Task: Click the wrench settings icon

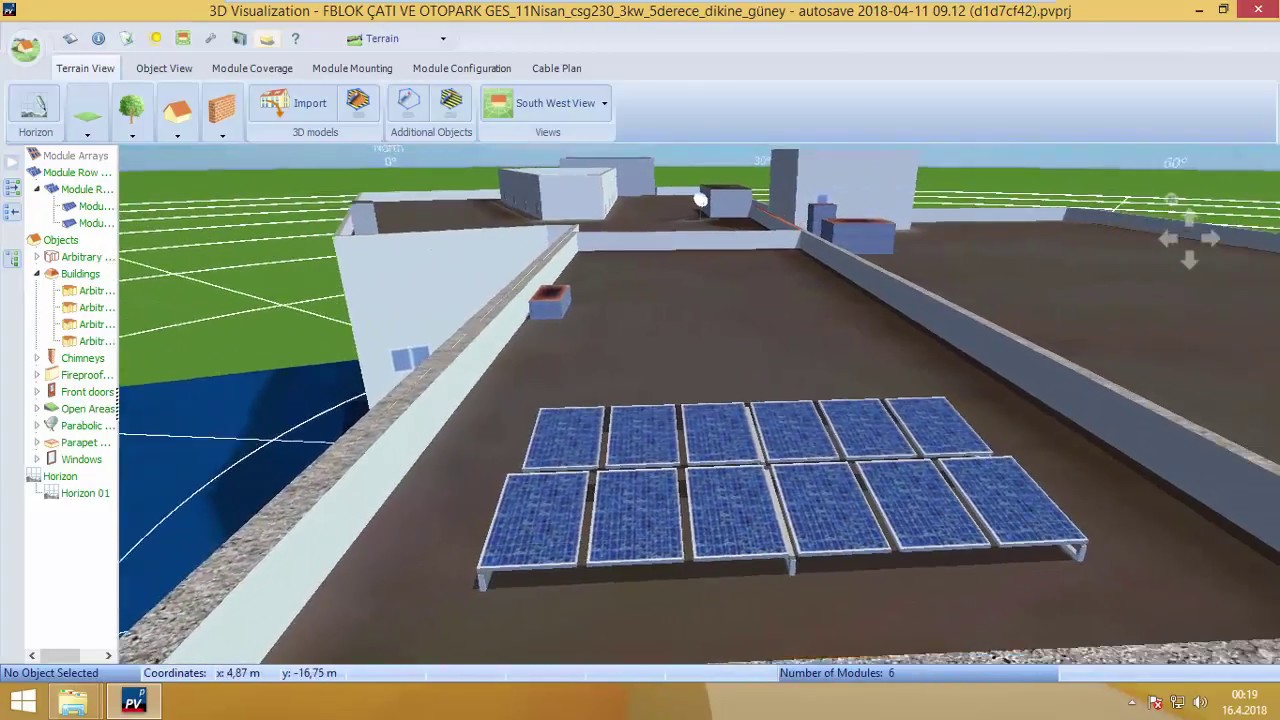Action: (x=210, y=39)
